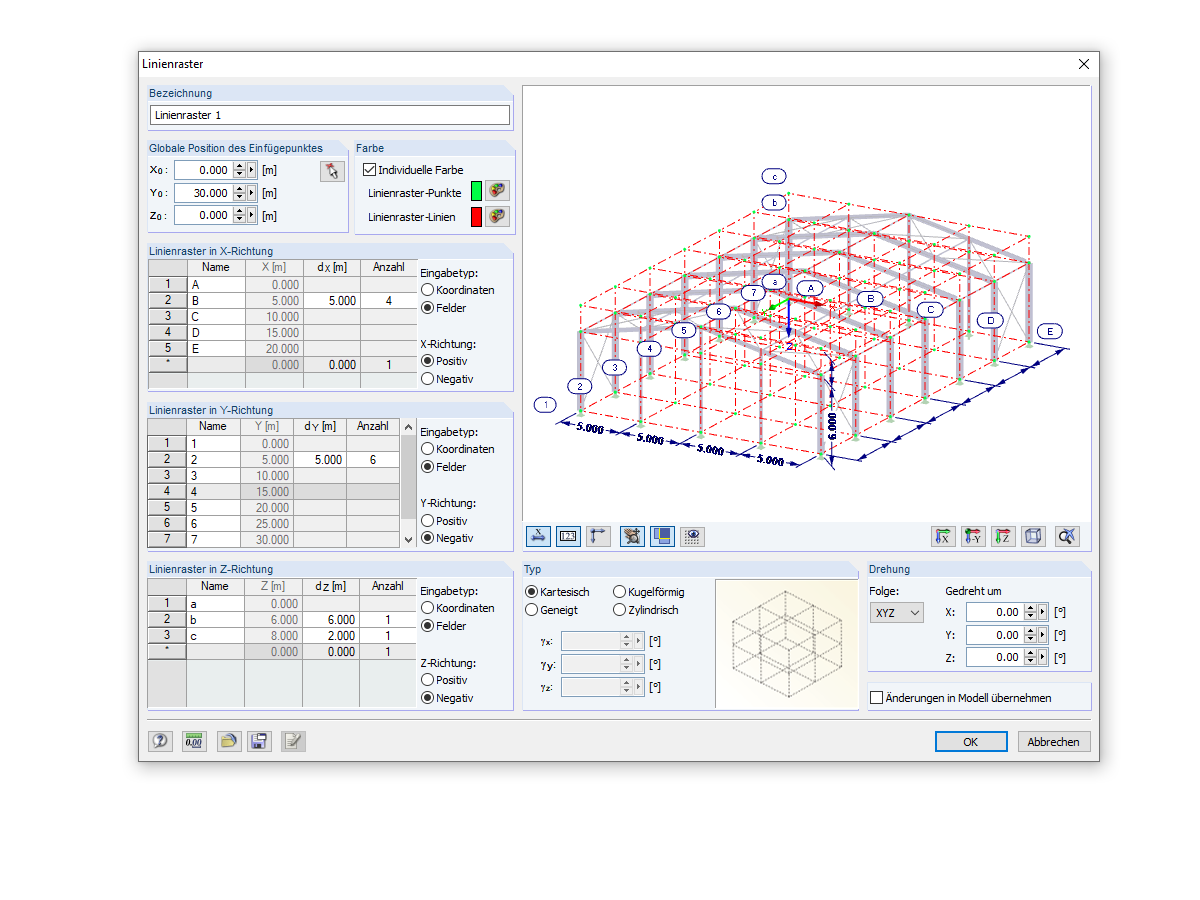Click the Cartesian grid type preview thumbnail

[786, 644]
